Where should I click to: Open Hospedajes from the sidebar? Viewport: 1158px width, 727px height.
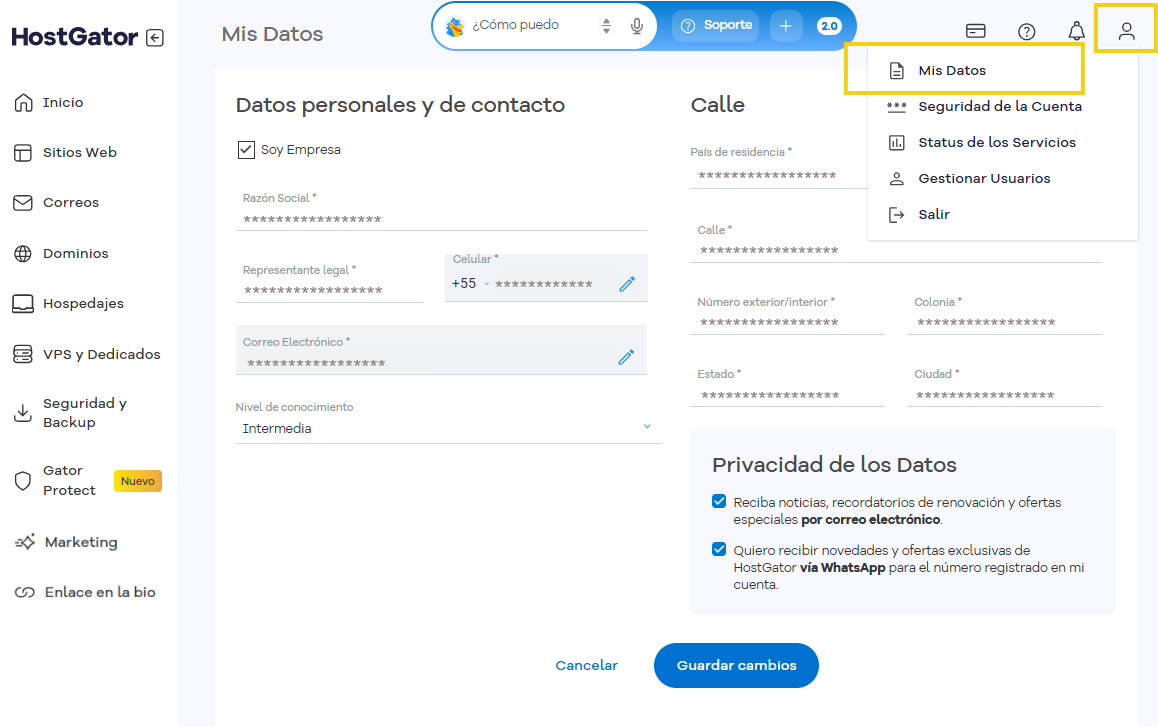(x=83, y=304)
